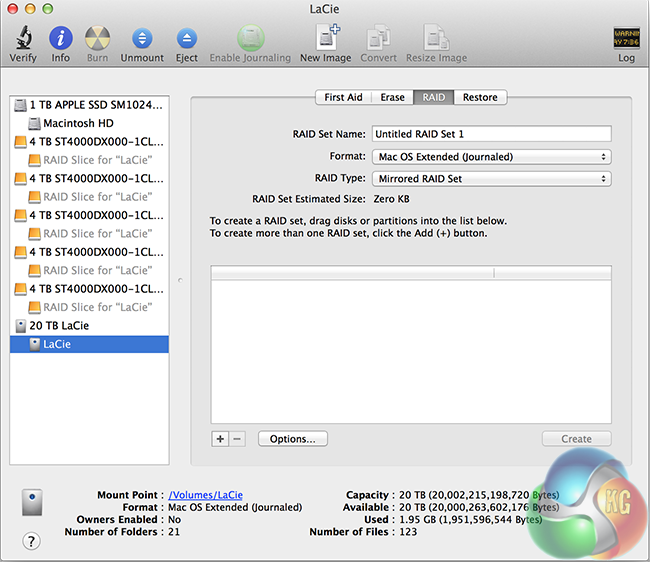Select the 20 TB LaCie disk
This screenshot has width=650, height=562.
pos(62,326)
